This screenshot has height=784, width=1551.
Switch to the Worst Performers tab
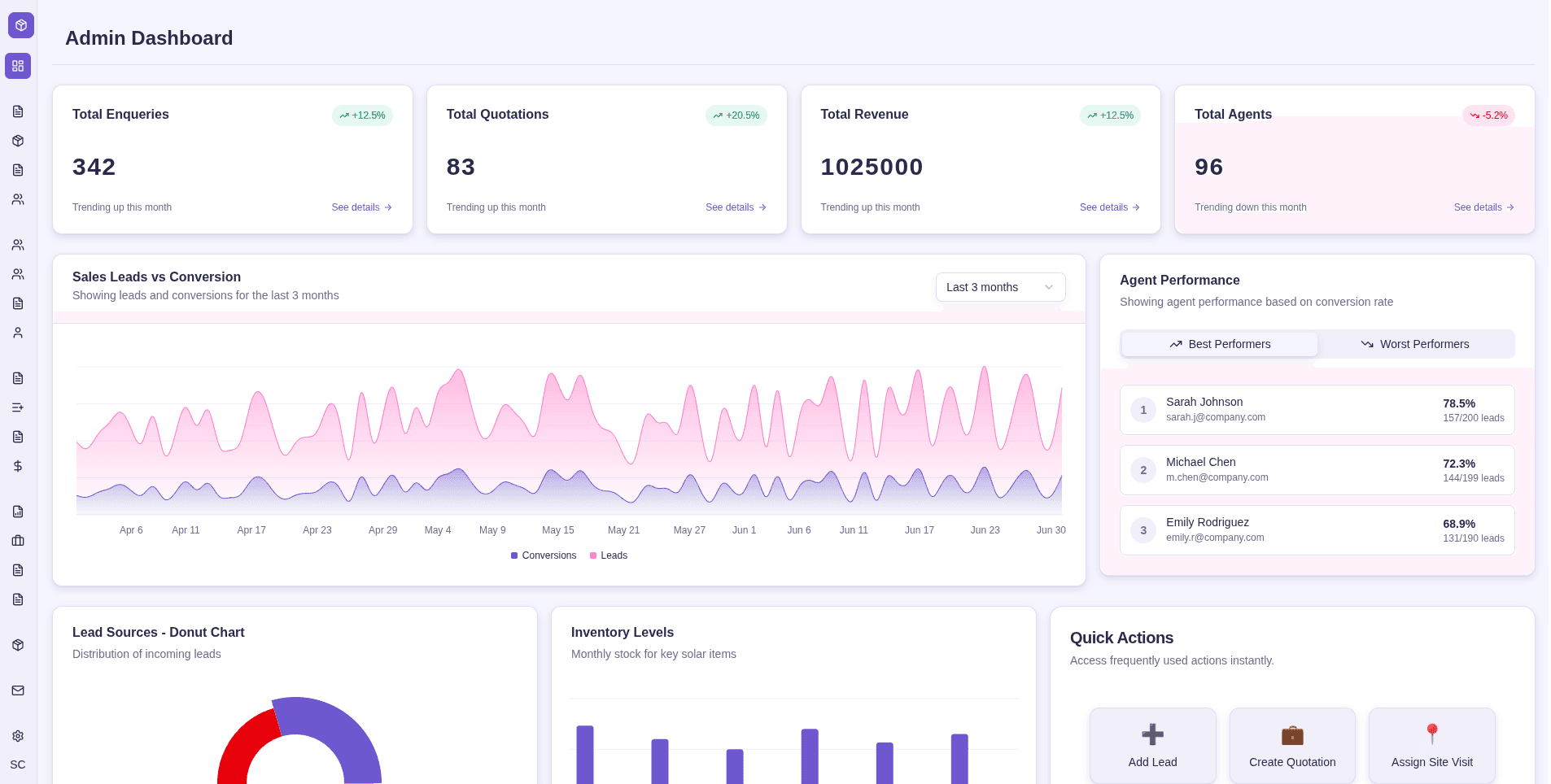[1416, 343]
